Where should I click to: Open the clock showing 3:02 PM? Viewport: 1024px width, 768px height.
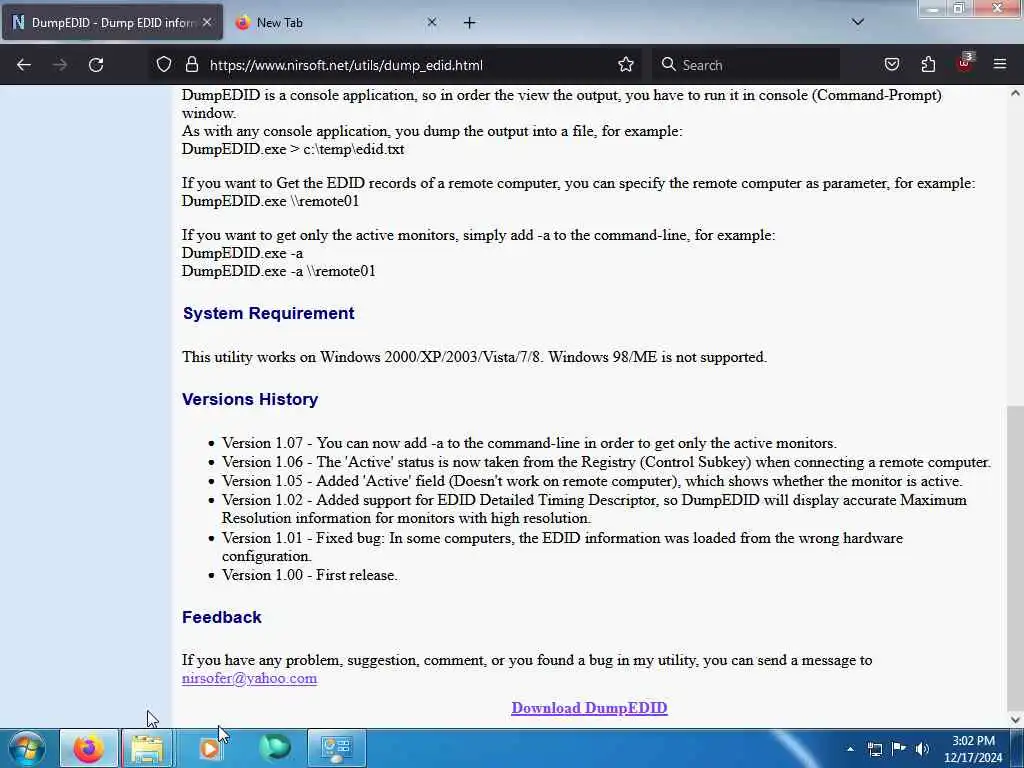click(x=973, y=749)
